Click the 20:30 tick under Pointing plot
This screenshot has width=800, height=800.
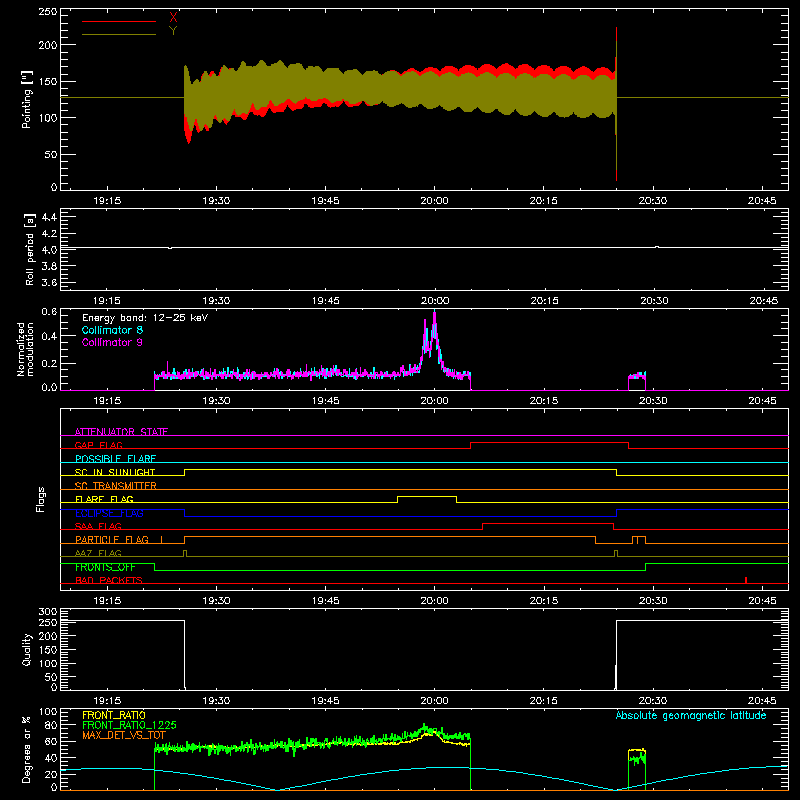tap(653, 201)
